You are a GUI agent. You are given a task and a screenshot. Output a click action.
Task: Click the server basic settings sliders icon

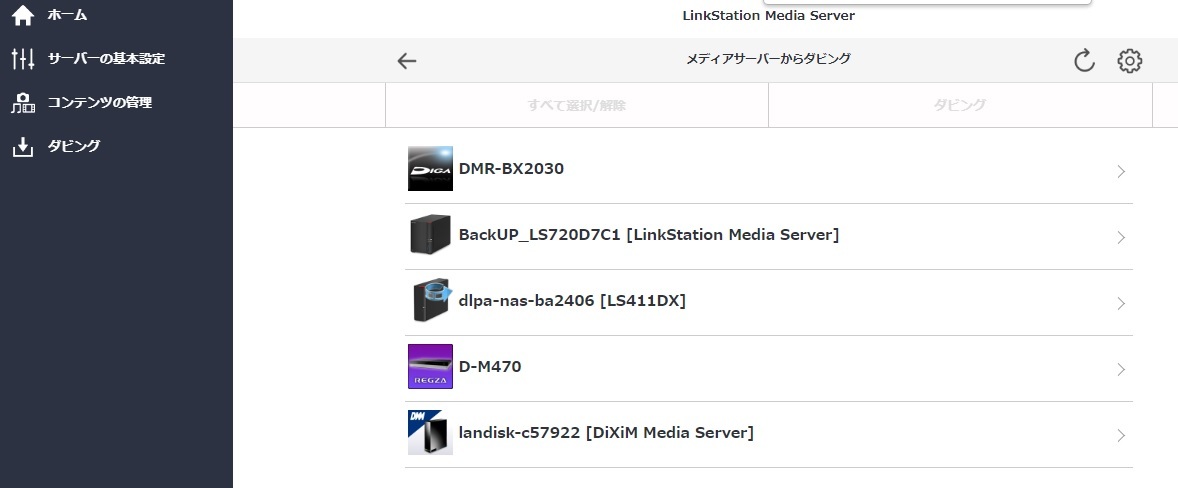pyautogui.click(x=23, y=59)
